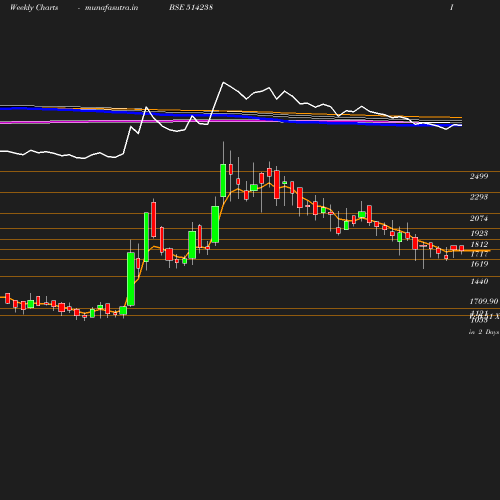Click the 2074 price level label
Image resolution: width=500 pixels, height=500 pixels.
(479, 218)
